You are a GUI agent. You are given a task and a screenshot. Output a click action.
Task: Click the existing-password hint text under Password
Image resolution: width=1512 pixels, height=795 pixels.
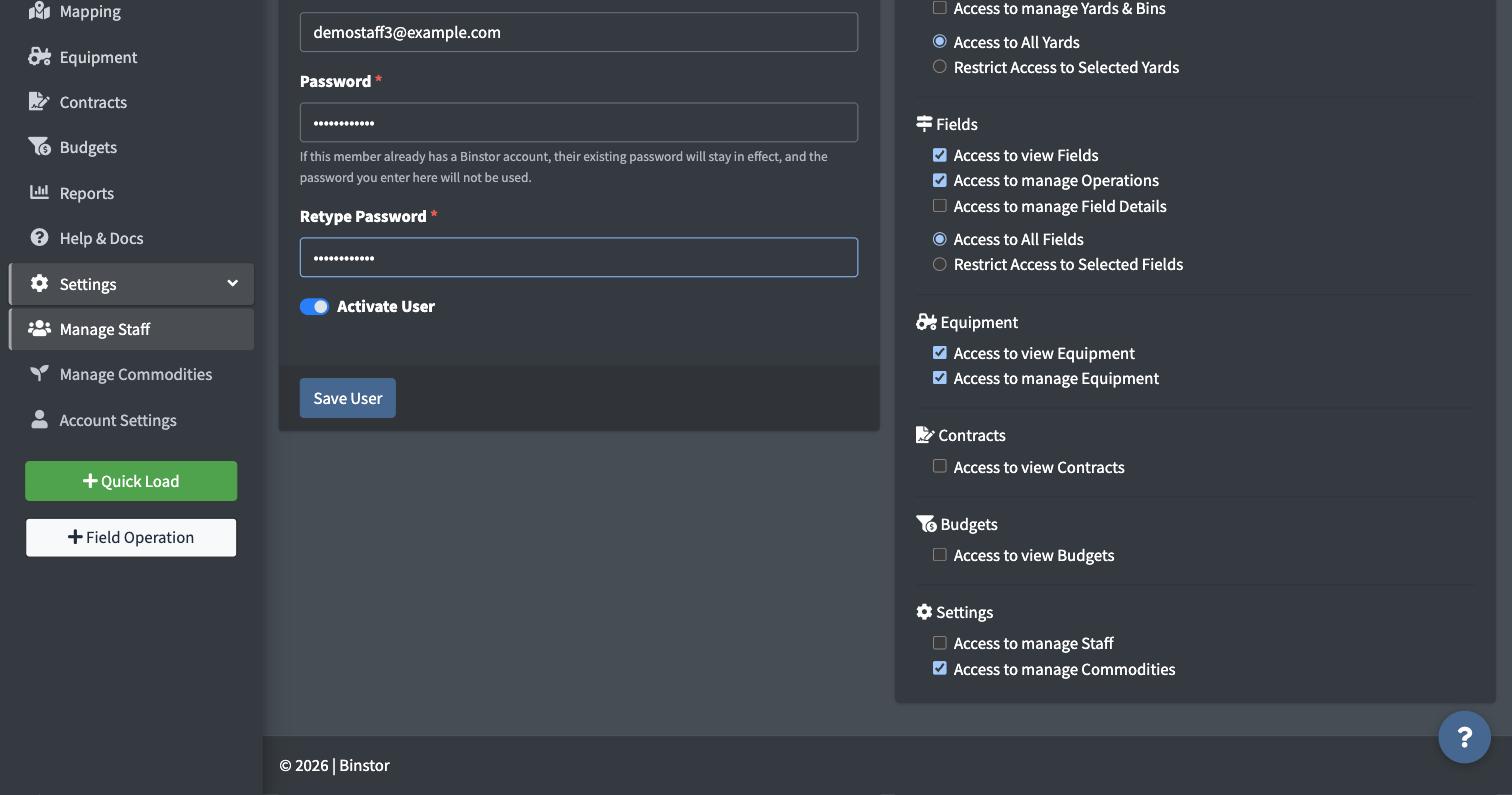click(x=564, y=167)
